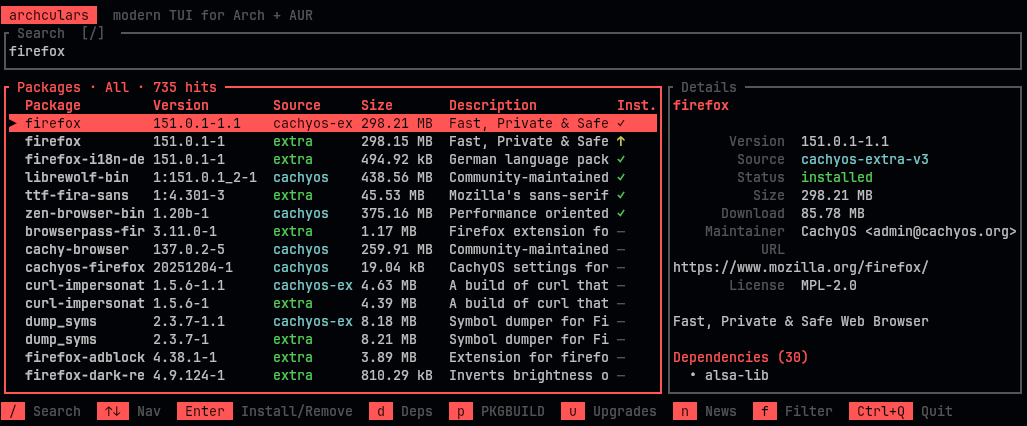The image size is (1027, 426).
Task: Click the MPL-2.0 license value
Action: click(829, 285)
